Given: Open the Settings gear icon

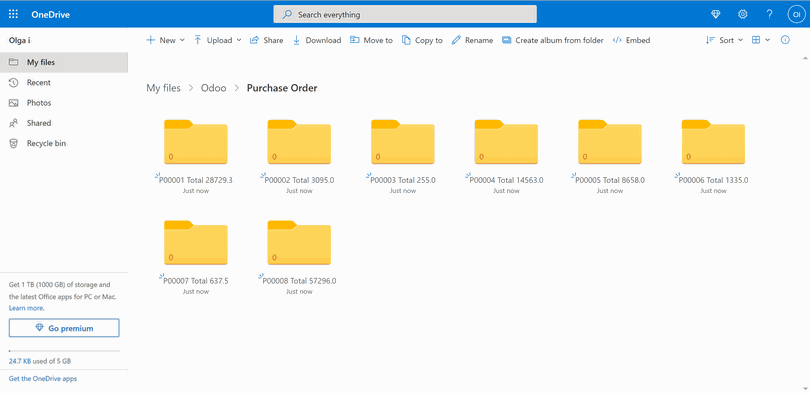Looking at the screenshot, I should point(742,14).
